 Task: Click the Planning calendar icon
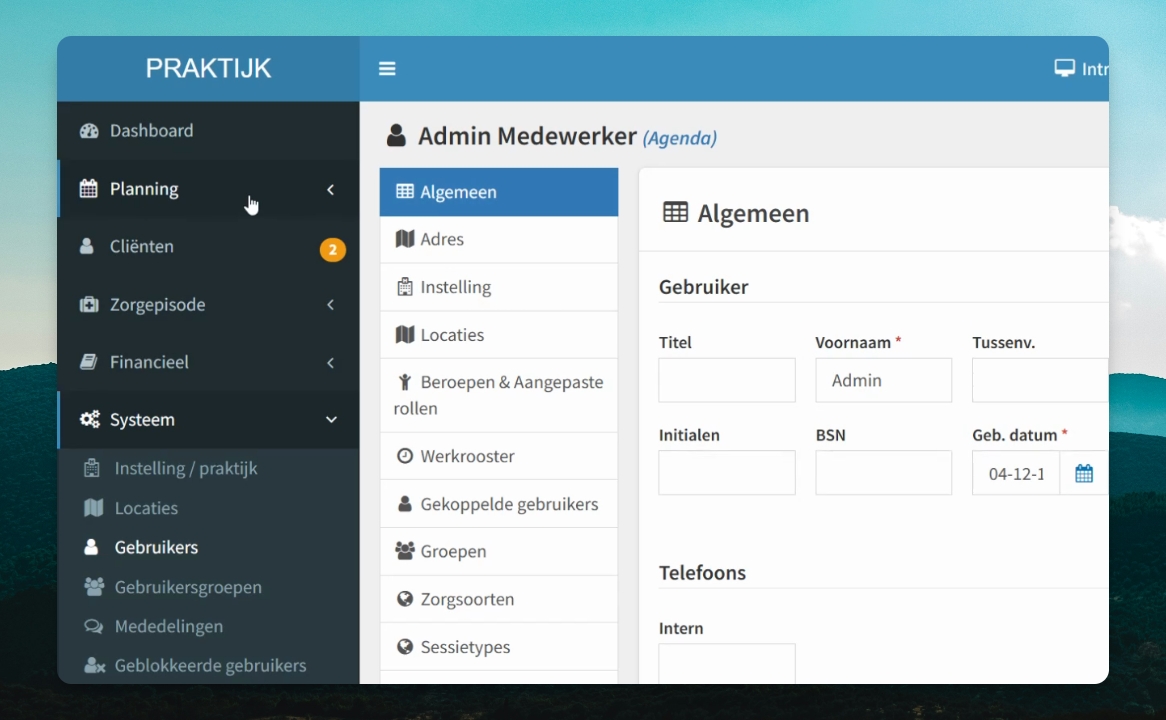coord(88,188)
